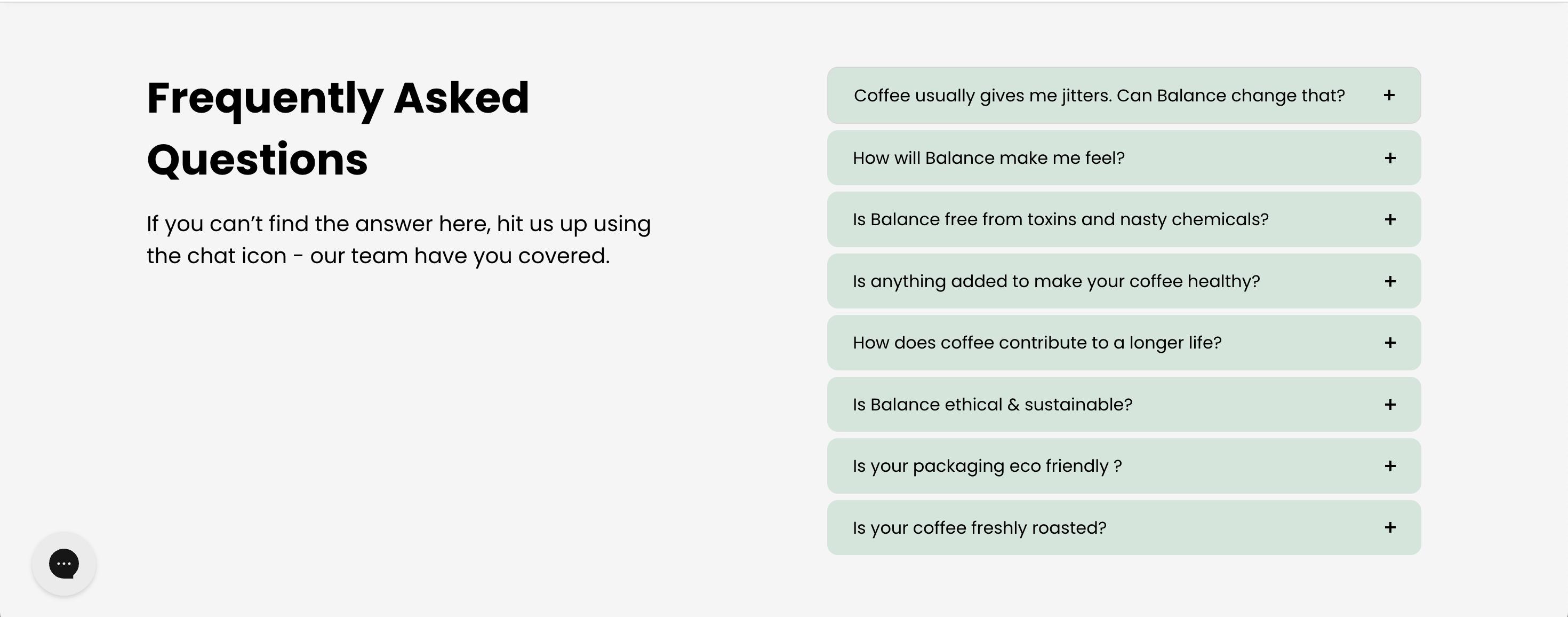This screenshot has height=617, width=1568.
Task: Click plus icon for packaging eco friendly question
Action: [x=1390, y=466]
